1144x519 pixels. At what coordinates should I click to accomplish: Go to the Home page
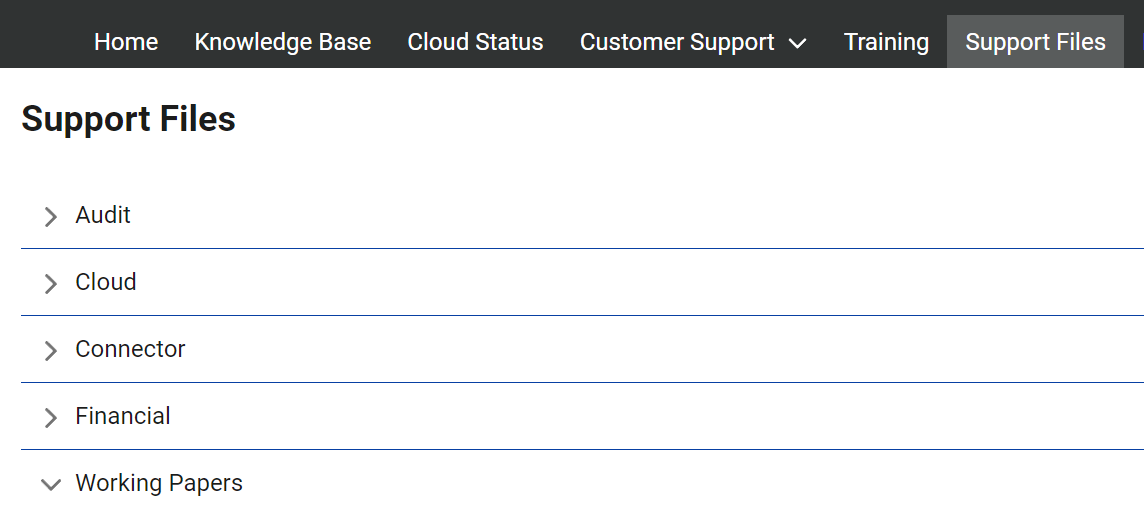(x=126, y=42)
